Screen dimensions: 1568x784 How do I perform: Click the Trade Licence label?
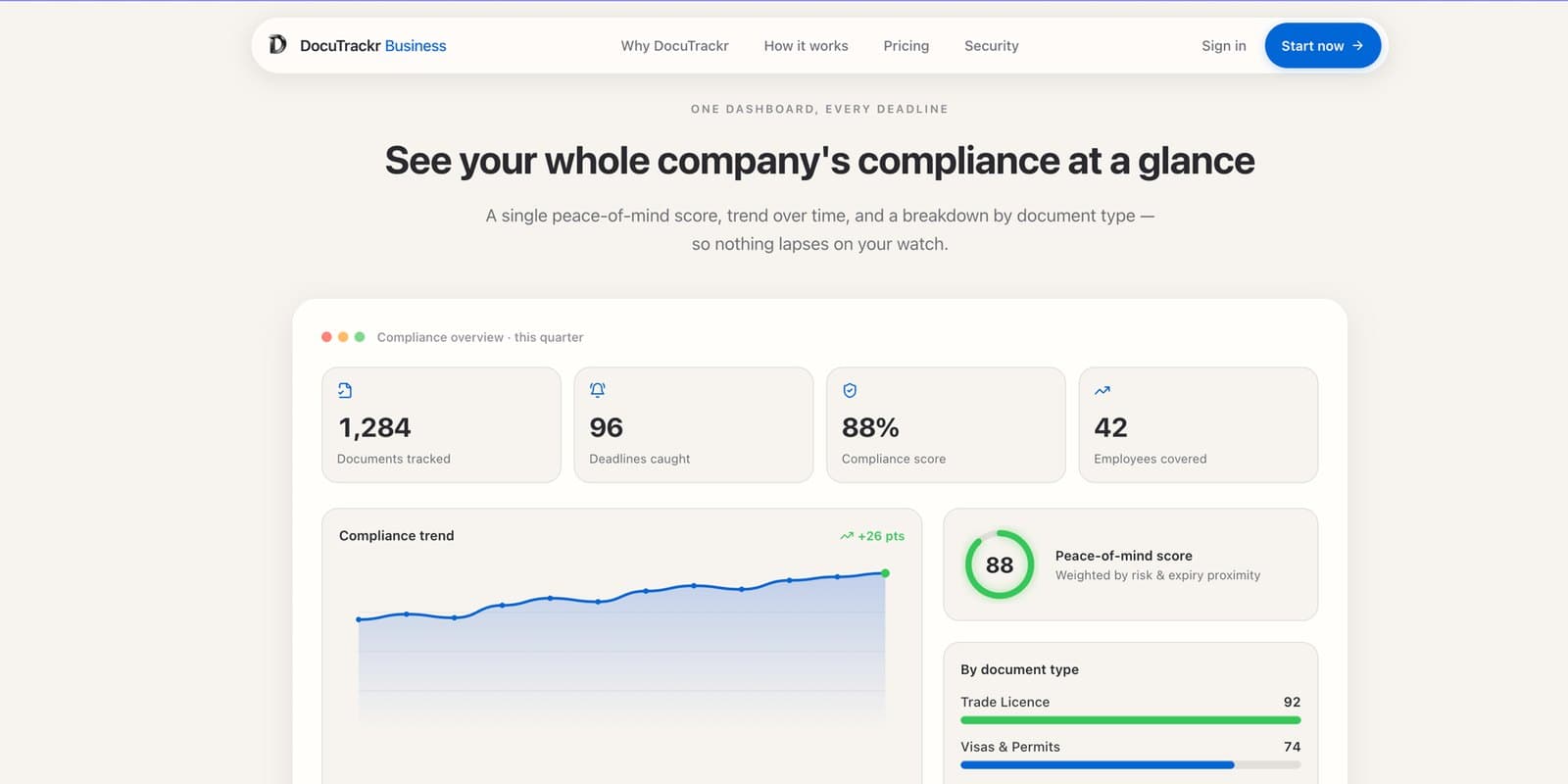pos(1004,702)
